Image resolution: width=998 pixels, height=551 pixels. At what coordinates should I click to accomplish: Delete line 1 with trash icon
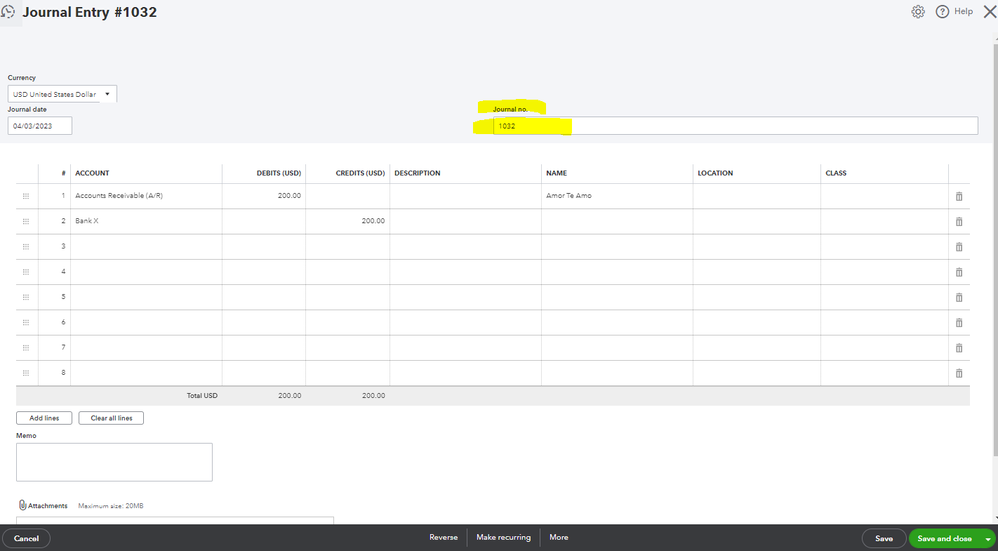tap(959, 197)
